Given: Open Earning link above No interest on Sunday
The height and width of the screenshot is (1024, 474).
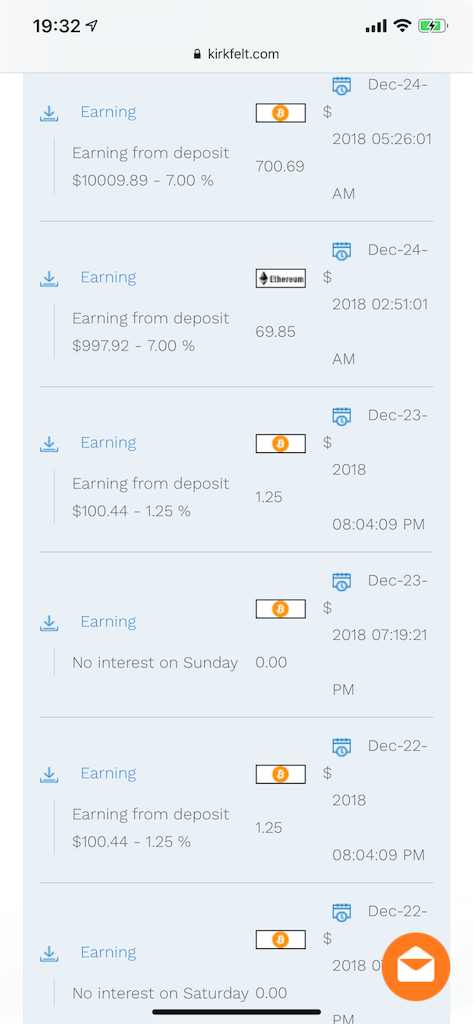Looking at the screenshot, I should (x=108, y=622).
